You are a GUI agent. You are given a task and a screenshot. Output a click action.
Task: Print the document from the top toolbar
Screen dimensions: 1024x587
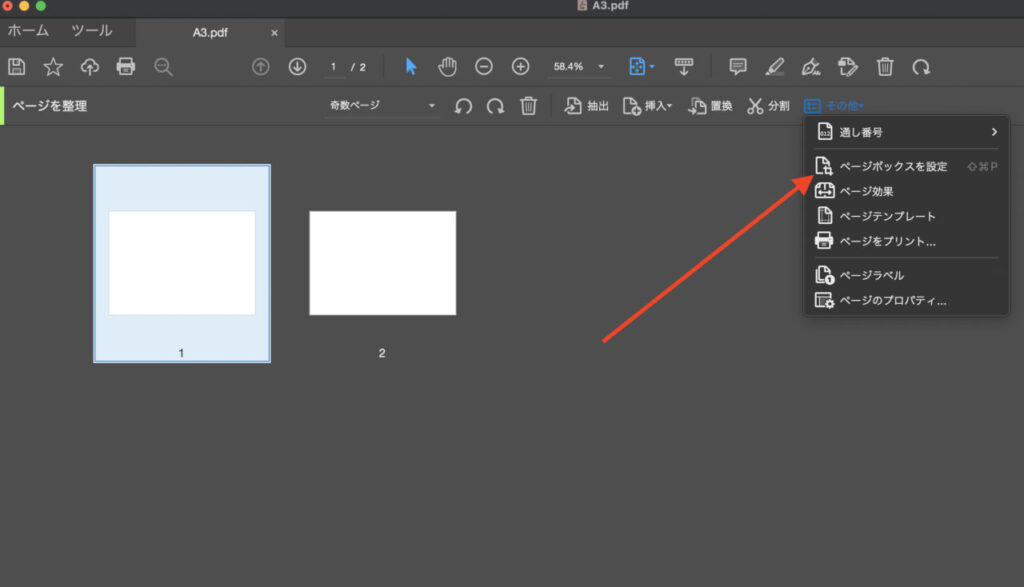pos(124,66)
